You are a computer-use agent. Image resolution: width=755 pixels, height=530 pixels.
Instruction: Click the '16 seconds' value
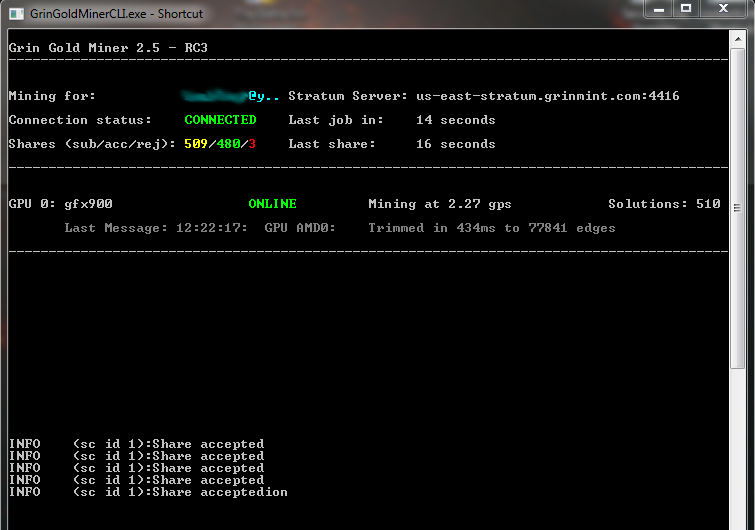click(456, 144)
